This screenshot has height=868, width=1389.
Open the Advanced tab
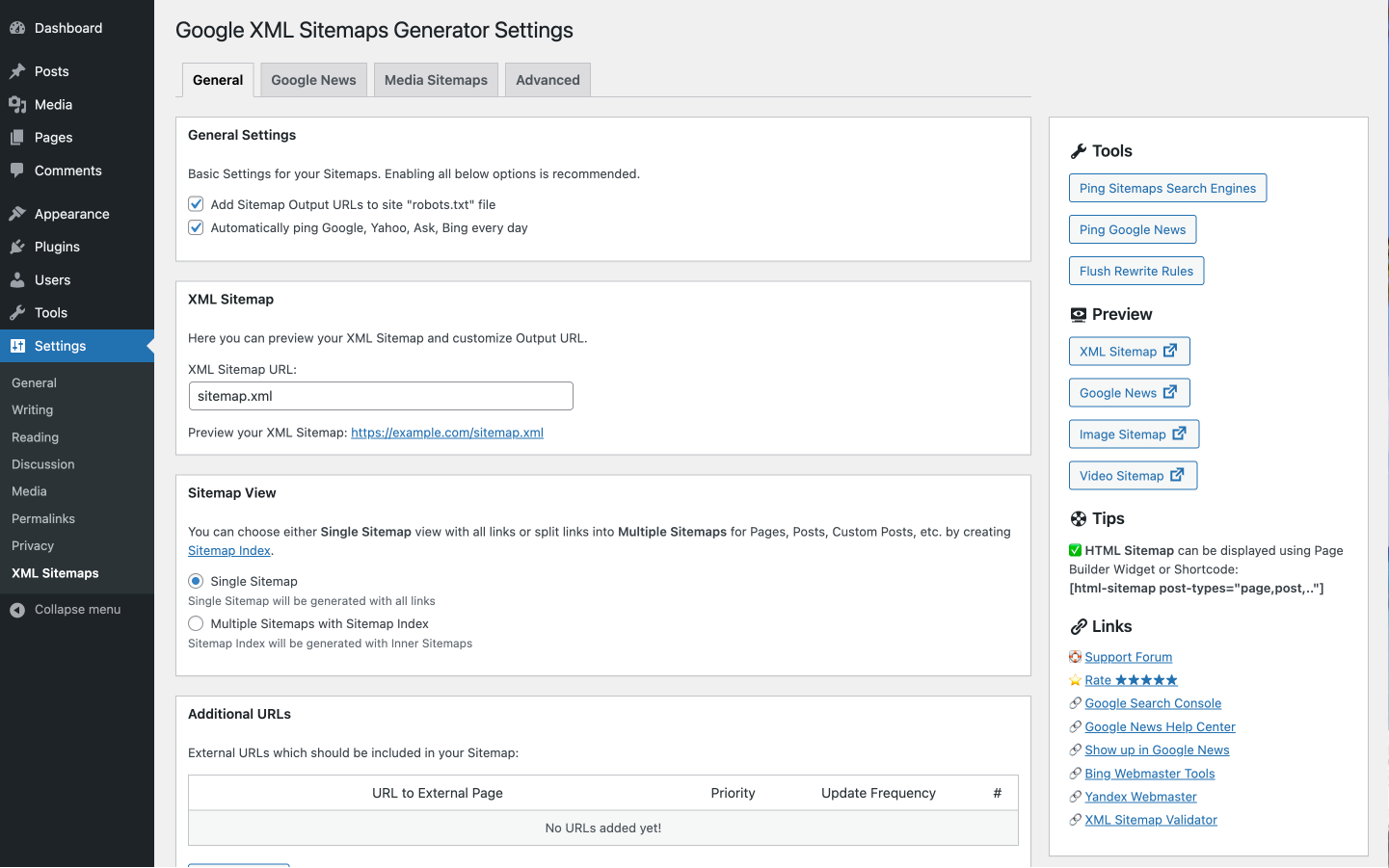pos(548,80)
